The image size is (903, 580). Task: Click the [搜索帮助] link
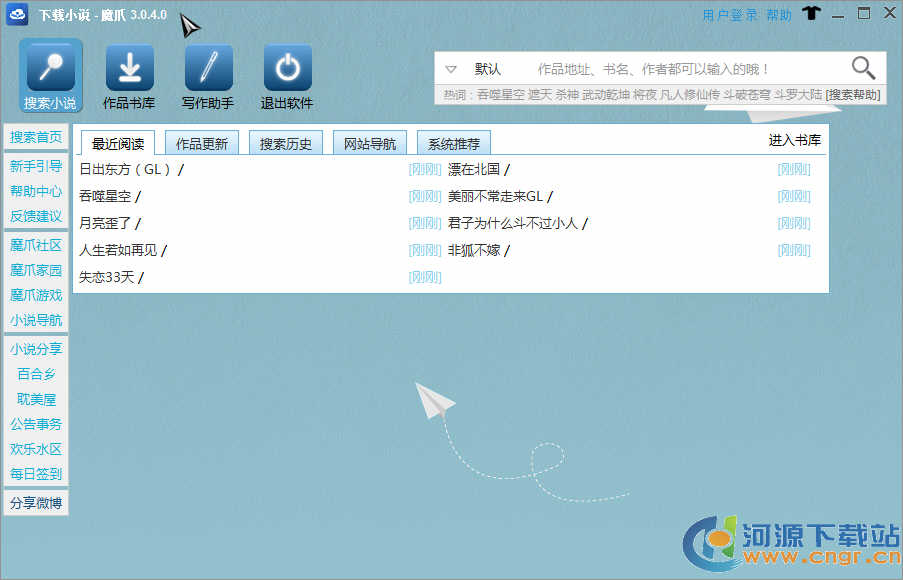[853, 94]
